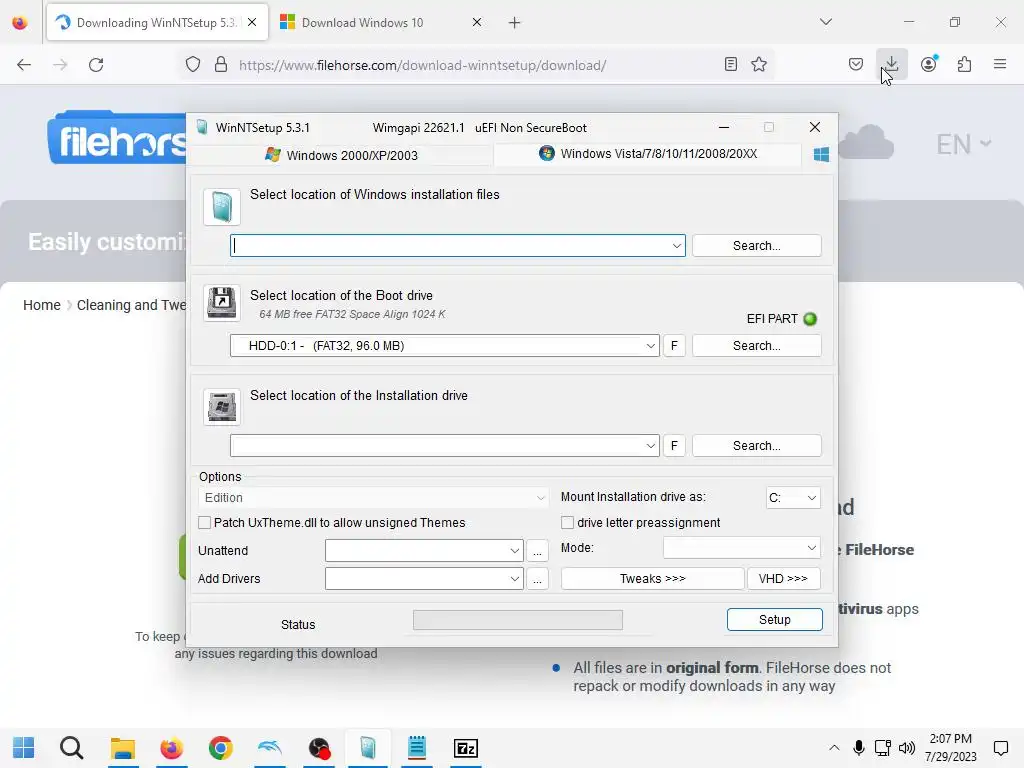Viewport: 1024px width, 768px height.
Task: Click the volume icon in system tray
Action: (x=906, y=748)
